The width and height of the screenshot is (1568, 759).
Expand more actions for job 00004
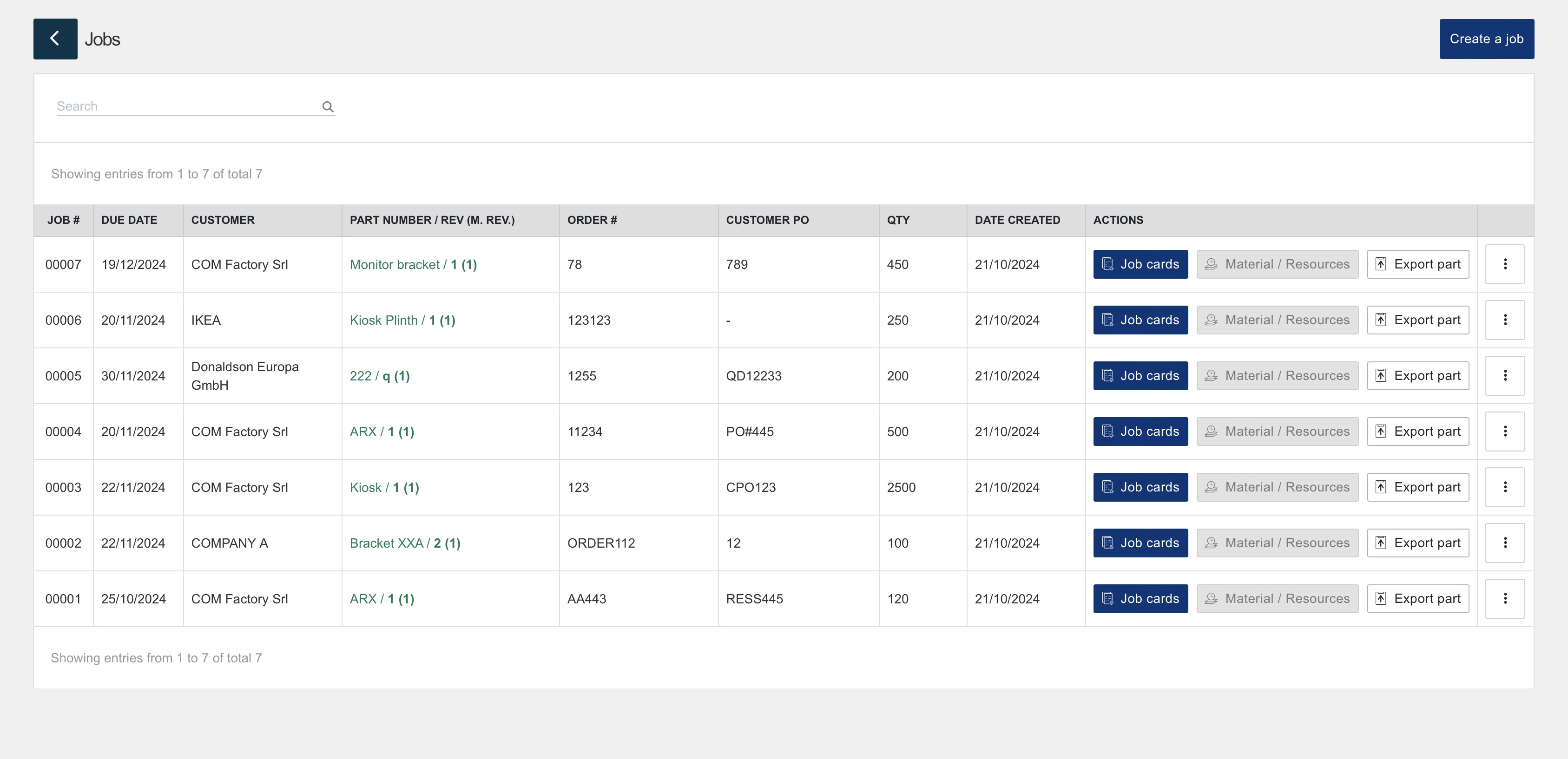1505,431
